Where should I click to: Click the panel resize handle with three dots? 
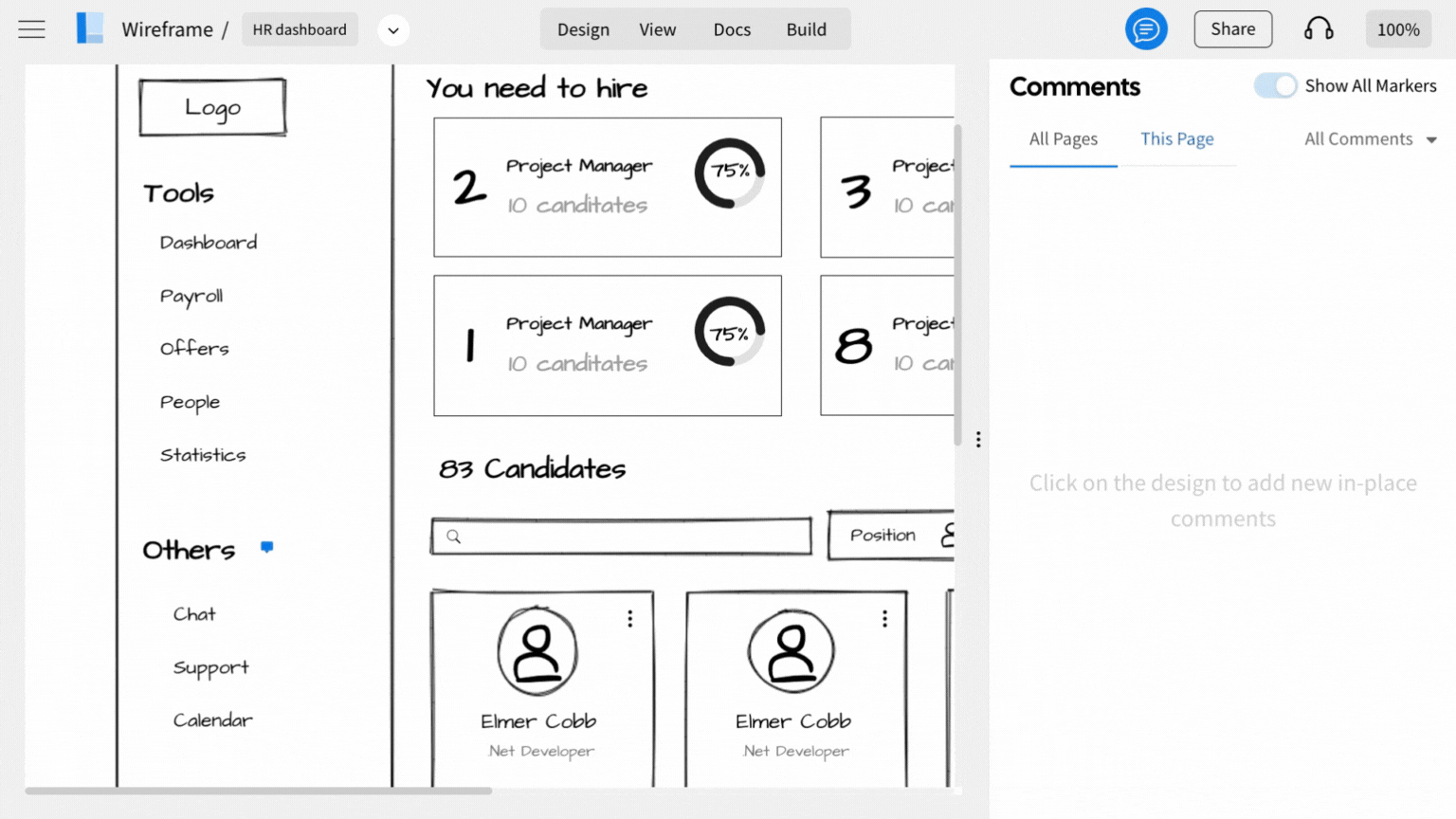(978, 440)
